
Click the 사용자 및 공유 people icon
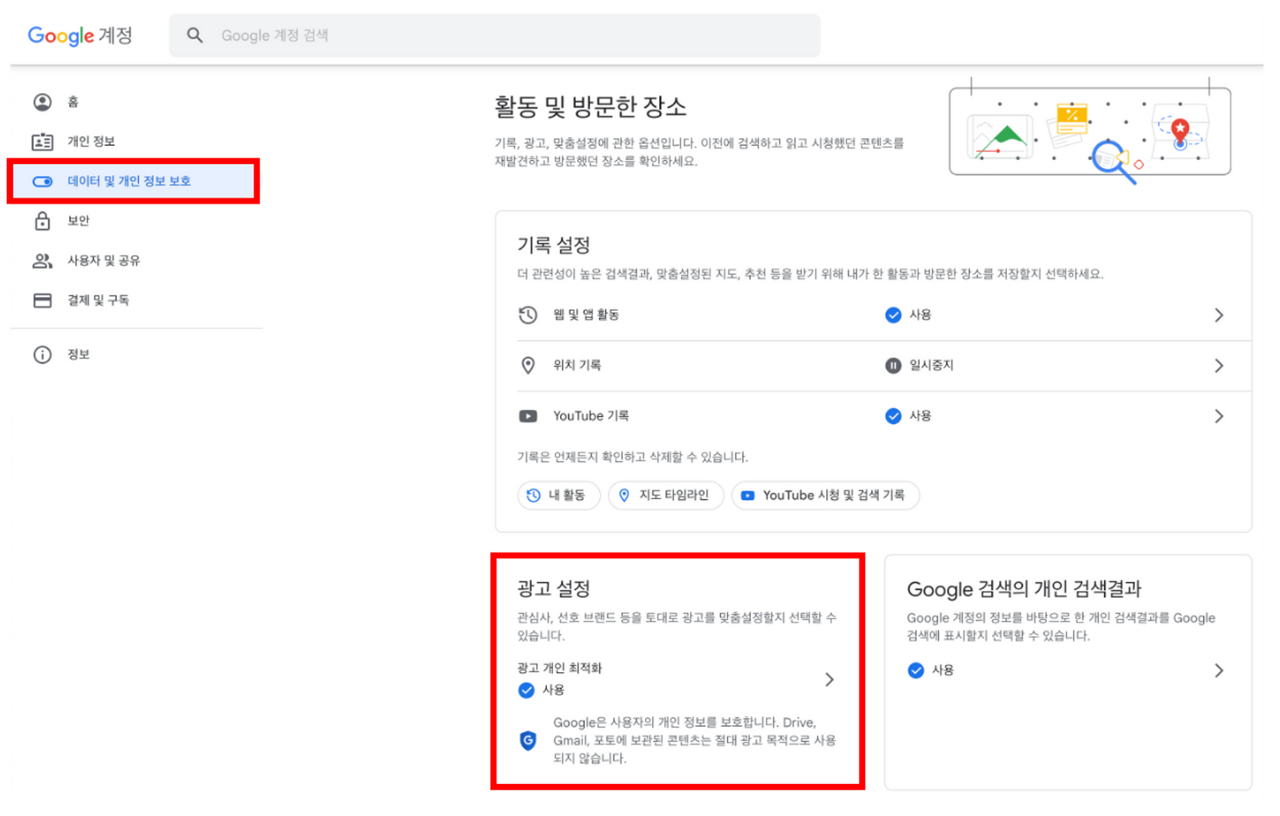point(42,261)
